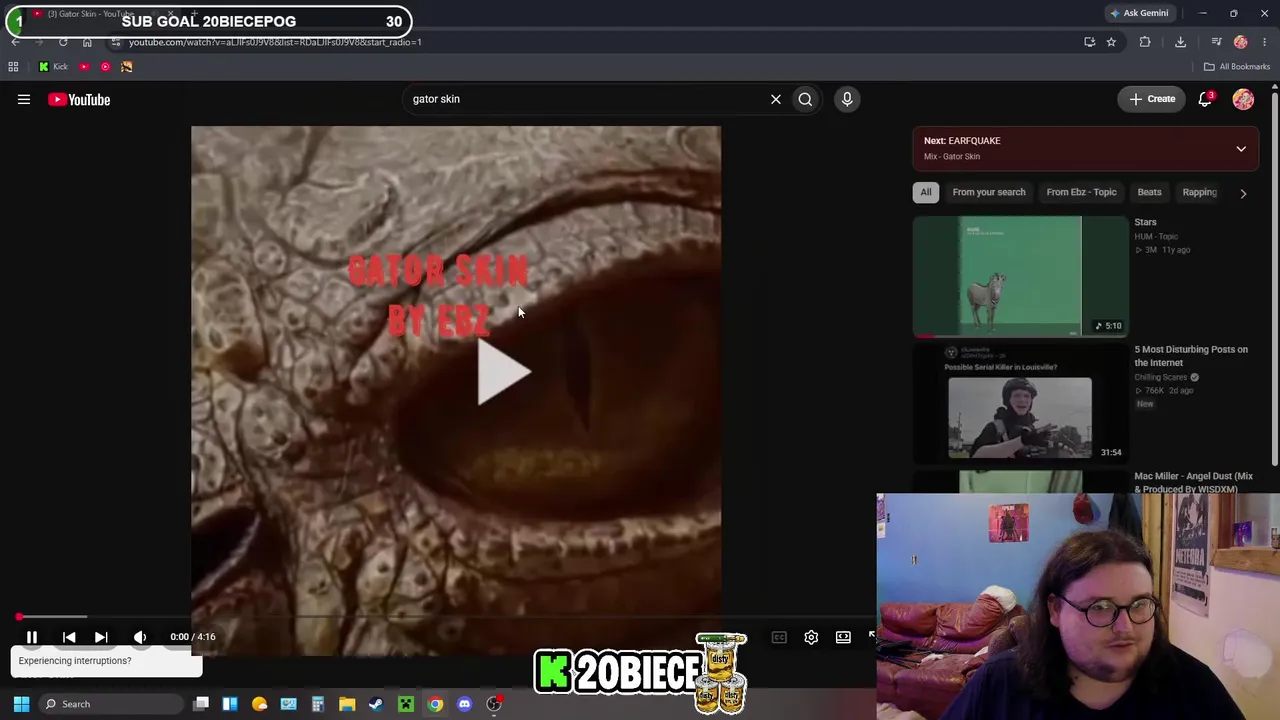Go to the YouTube home logo
Image resolution: width=1280 pixels, height=720 pixels.
point(79,99)
